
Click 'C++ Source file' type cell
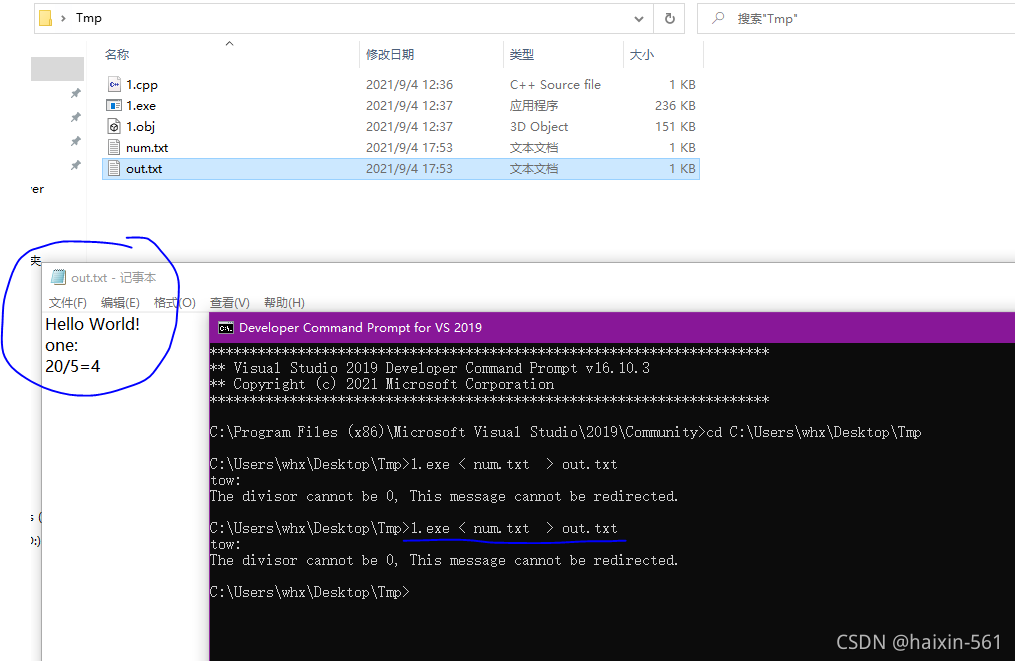tap(555, 84)
